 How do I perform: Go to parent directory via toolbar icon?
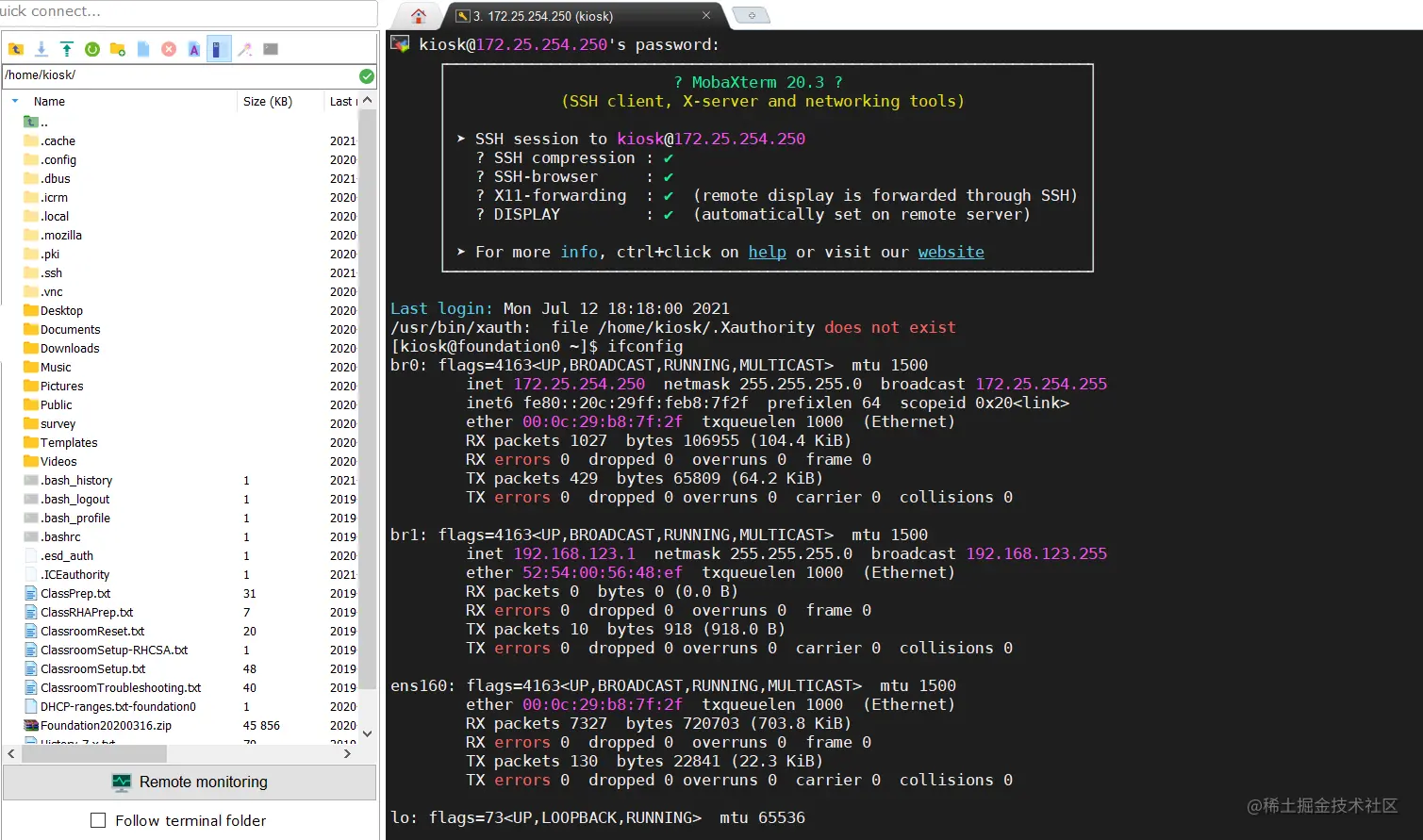pos(16,49)
